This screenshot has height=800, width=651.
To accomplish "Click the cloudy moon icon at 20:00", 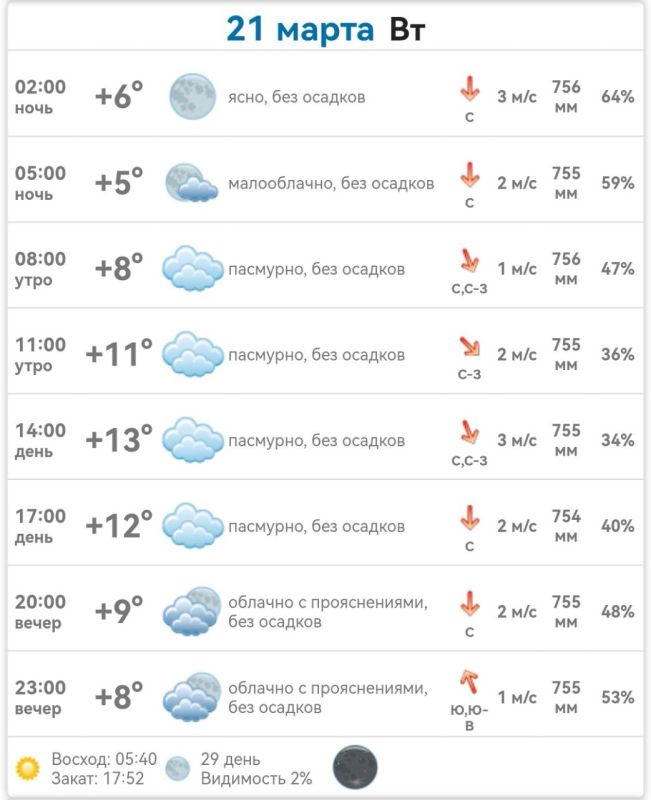I will point(192,611).
